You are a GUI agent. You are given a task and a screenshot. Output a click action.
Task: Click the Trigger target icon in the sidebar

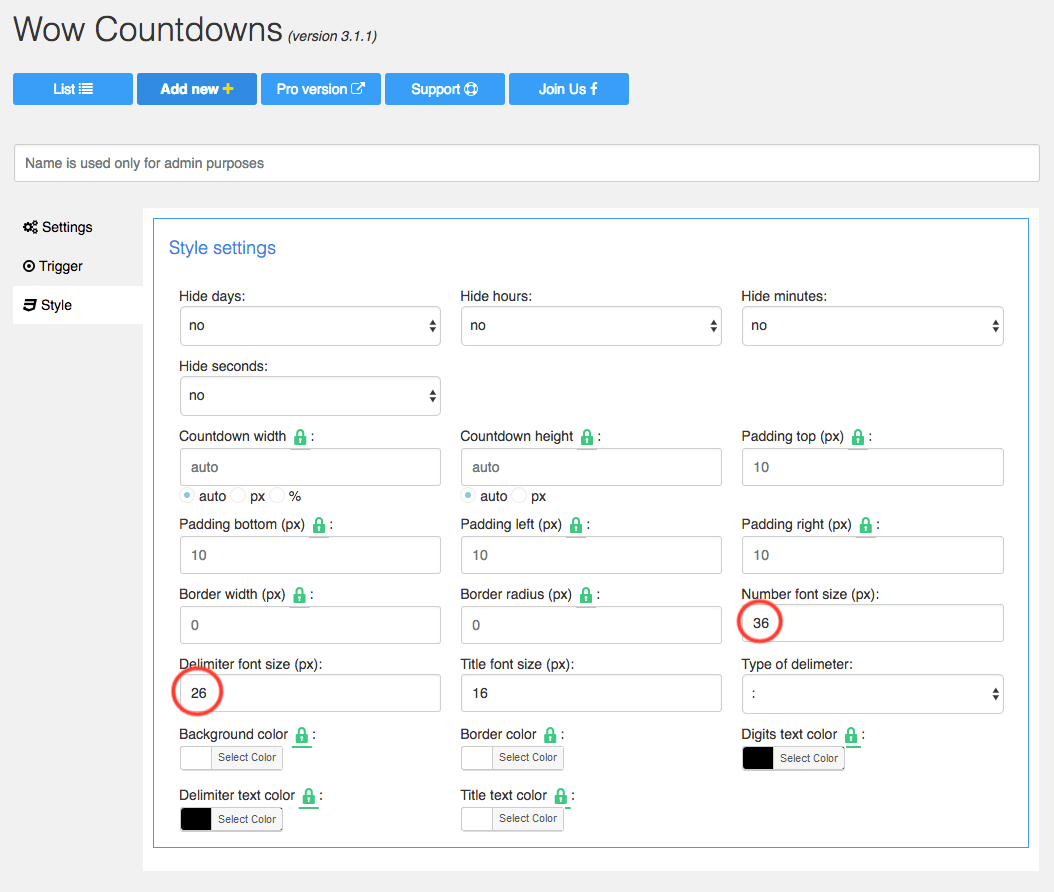pos(29,266)
